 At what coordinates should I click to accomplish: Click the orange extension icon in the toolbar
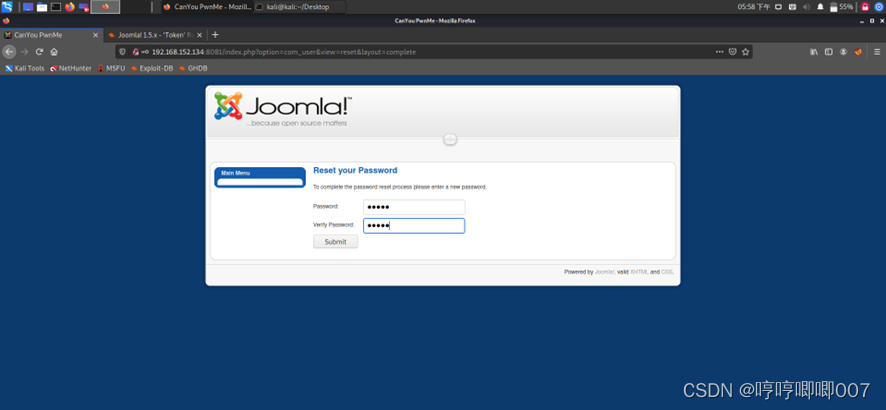[x=858, y=51]
